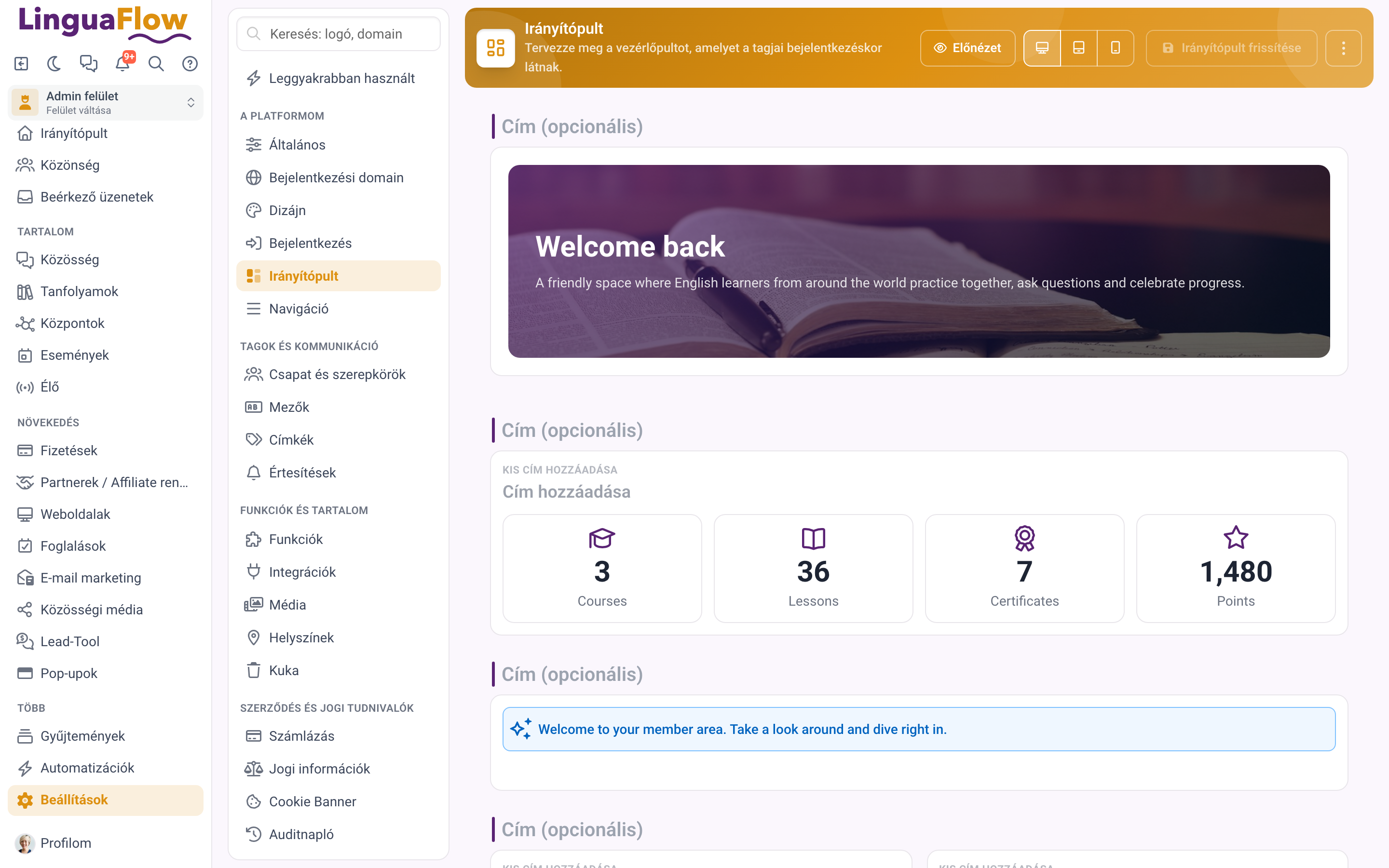Viewport: 1389px width, 868px height.
Task: Select Központok in the sidebar
Action: [106, 323]
